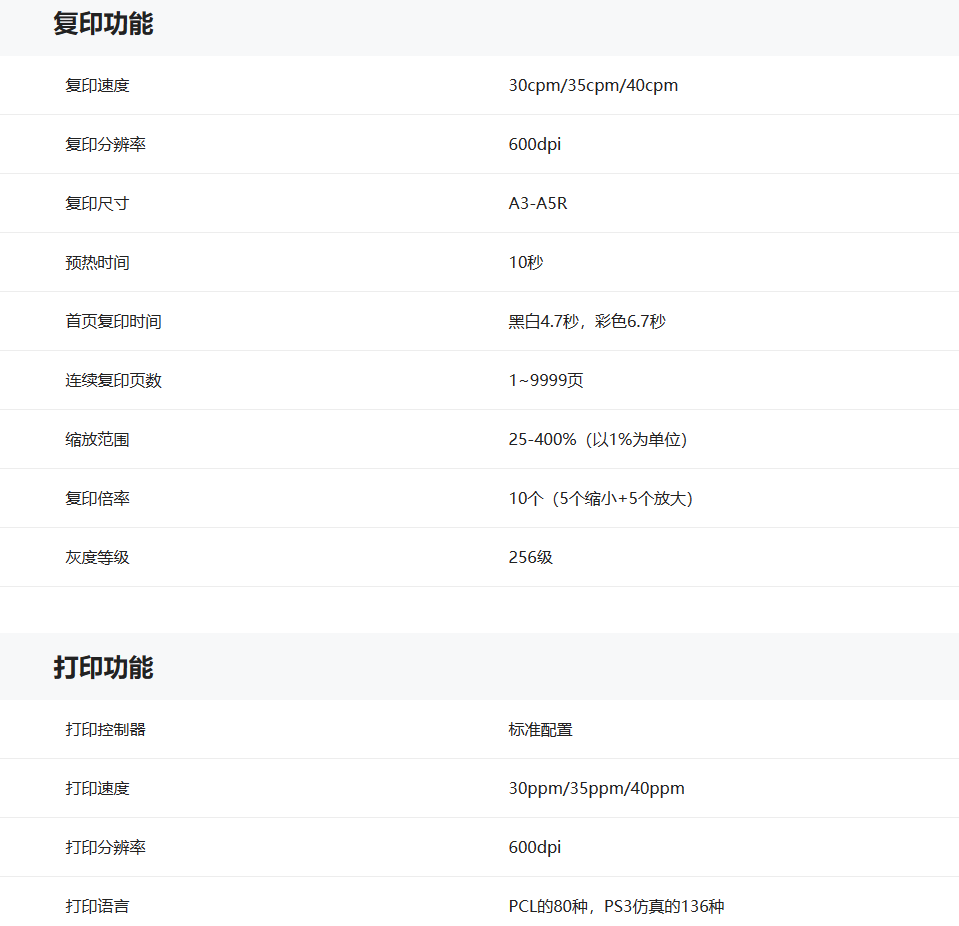Click the 黑白4.7秒，彩色6.7秒 value
The height and width of the screenshot is (926, 959).
pos(586,322)
